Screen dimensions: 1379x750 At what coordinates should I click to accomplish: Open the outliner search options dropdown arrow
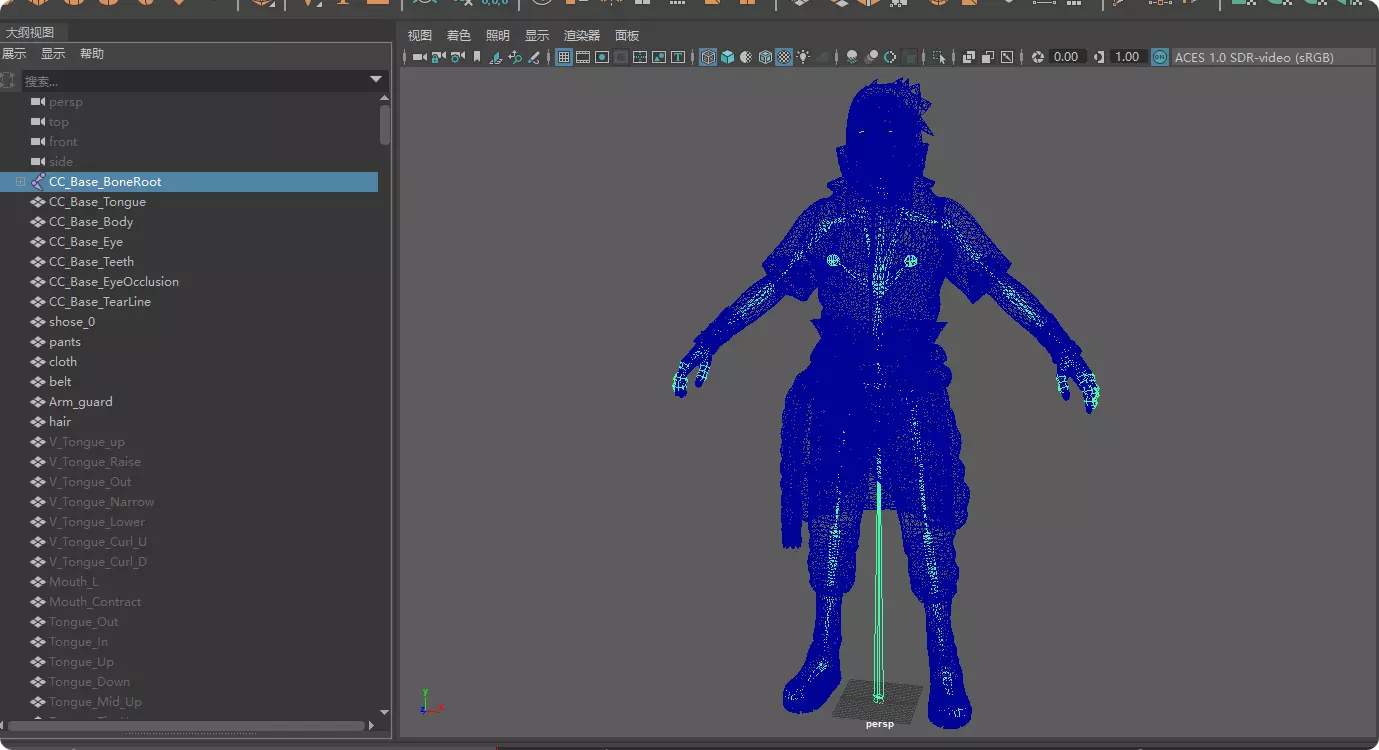[376, 79]
